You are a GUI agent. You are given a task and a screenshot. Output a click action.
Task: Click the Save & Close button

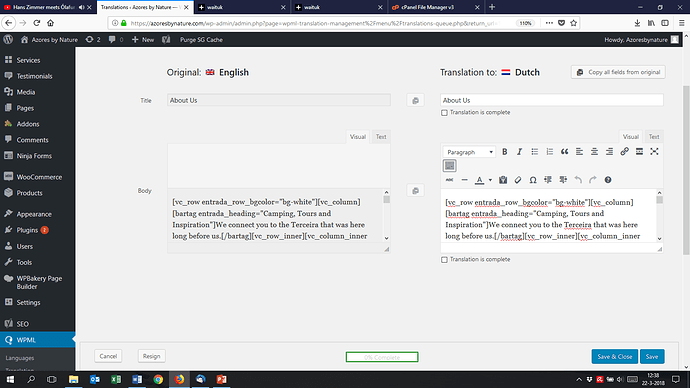pos(614,356)
